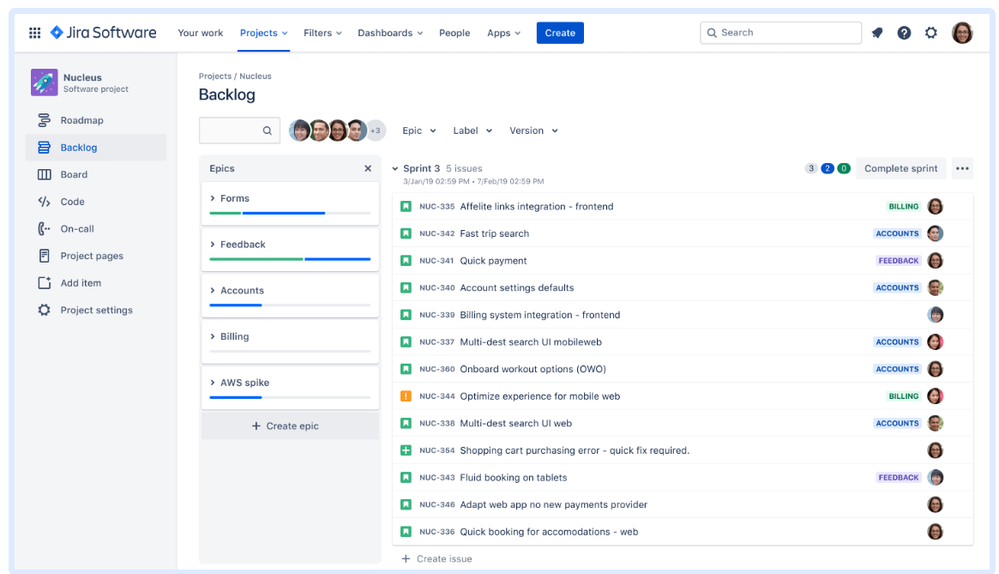The width and height of the screenshot is (999, 574).
Task: Open the help question mark icon
Action: coord(904,32)
